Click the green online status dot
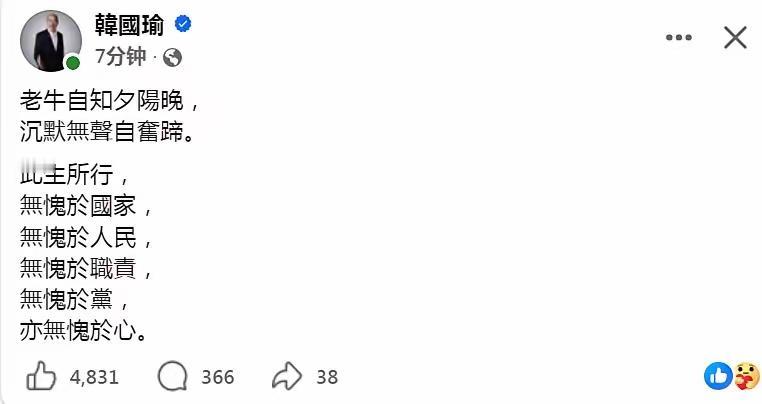The width and height of the screenshot is (762, 404). [x=73, y=64]
